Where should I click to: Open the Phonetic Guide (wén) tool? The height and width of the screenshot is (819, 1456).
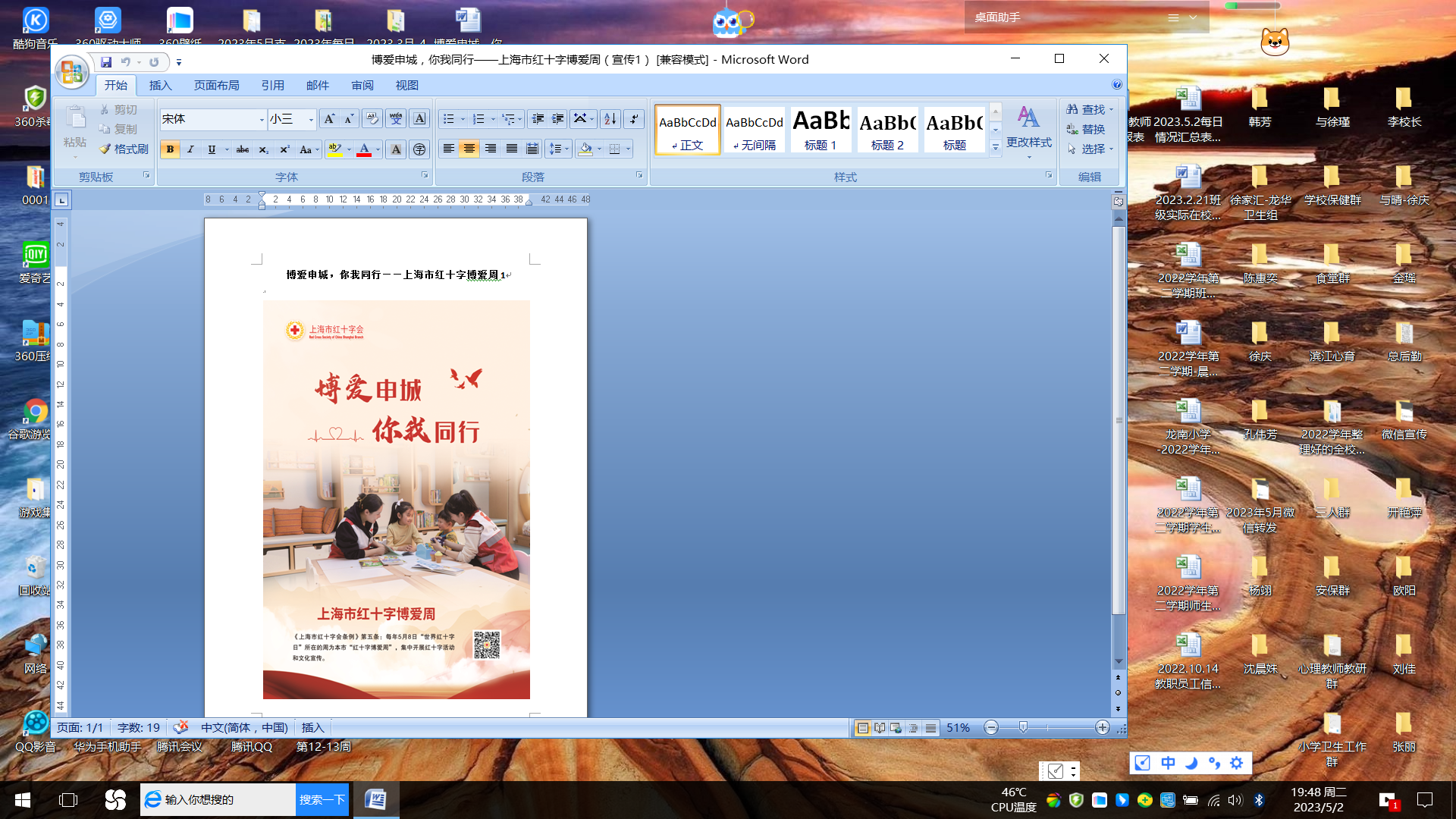point(396,119)
